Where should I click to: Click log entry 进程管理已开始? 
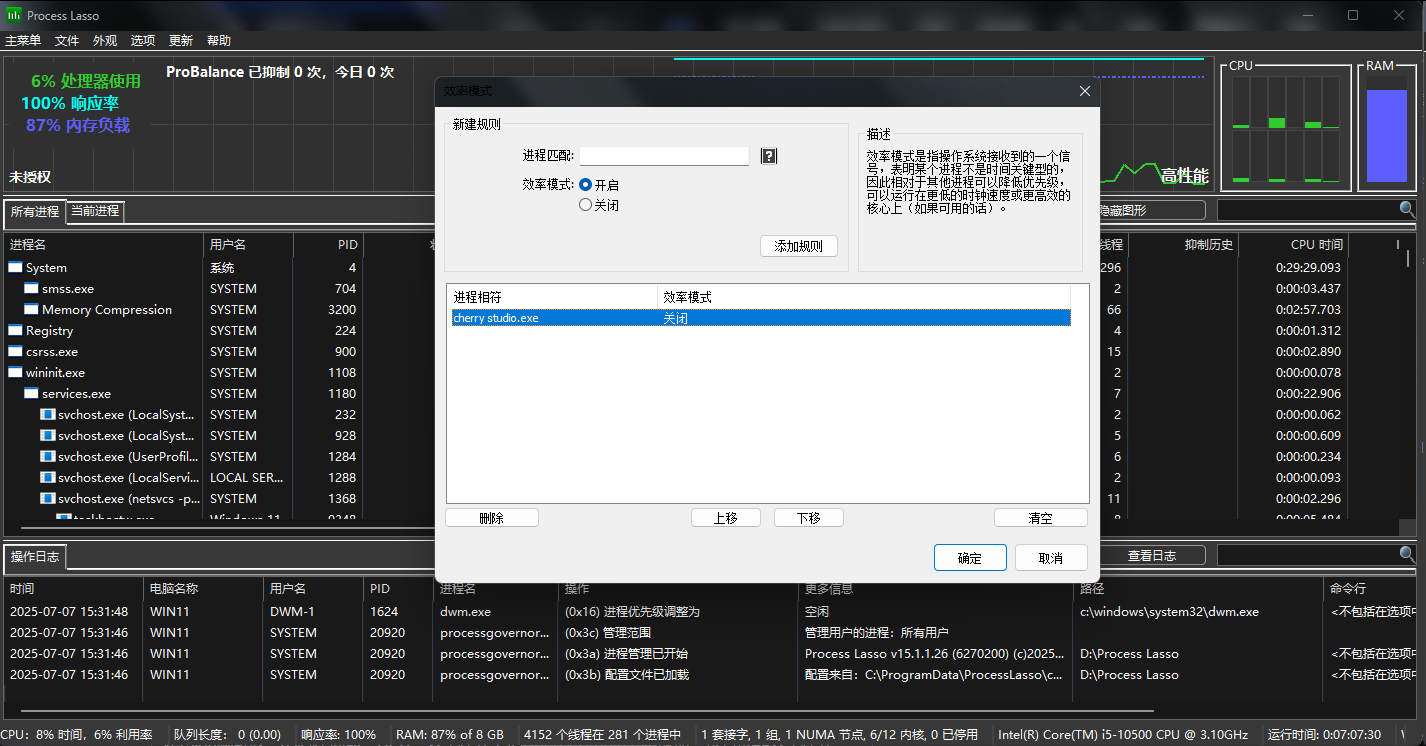(710, 654)
